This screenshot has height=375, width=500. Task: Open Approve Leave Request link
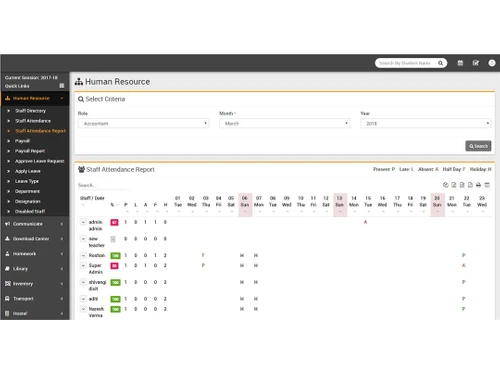click(x=40, y=161)
